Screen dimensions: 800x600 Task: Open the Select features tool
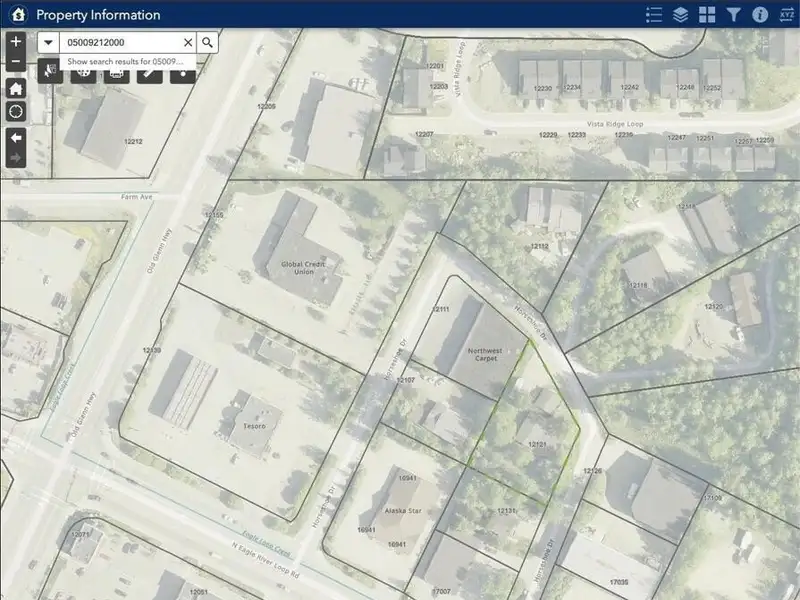(50, 74)
